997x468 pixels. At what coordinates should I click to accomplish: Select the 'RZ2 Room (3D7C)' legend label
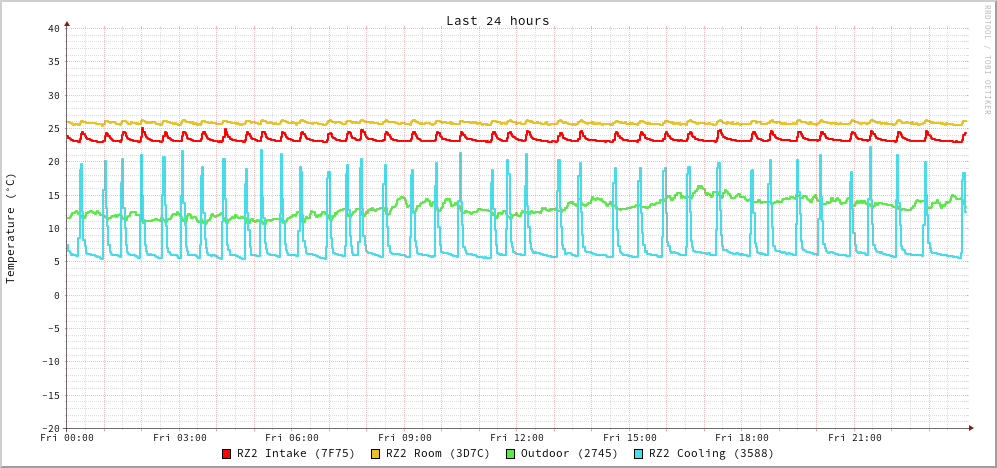pyautogui.click(x=438, y=454)
